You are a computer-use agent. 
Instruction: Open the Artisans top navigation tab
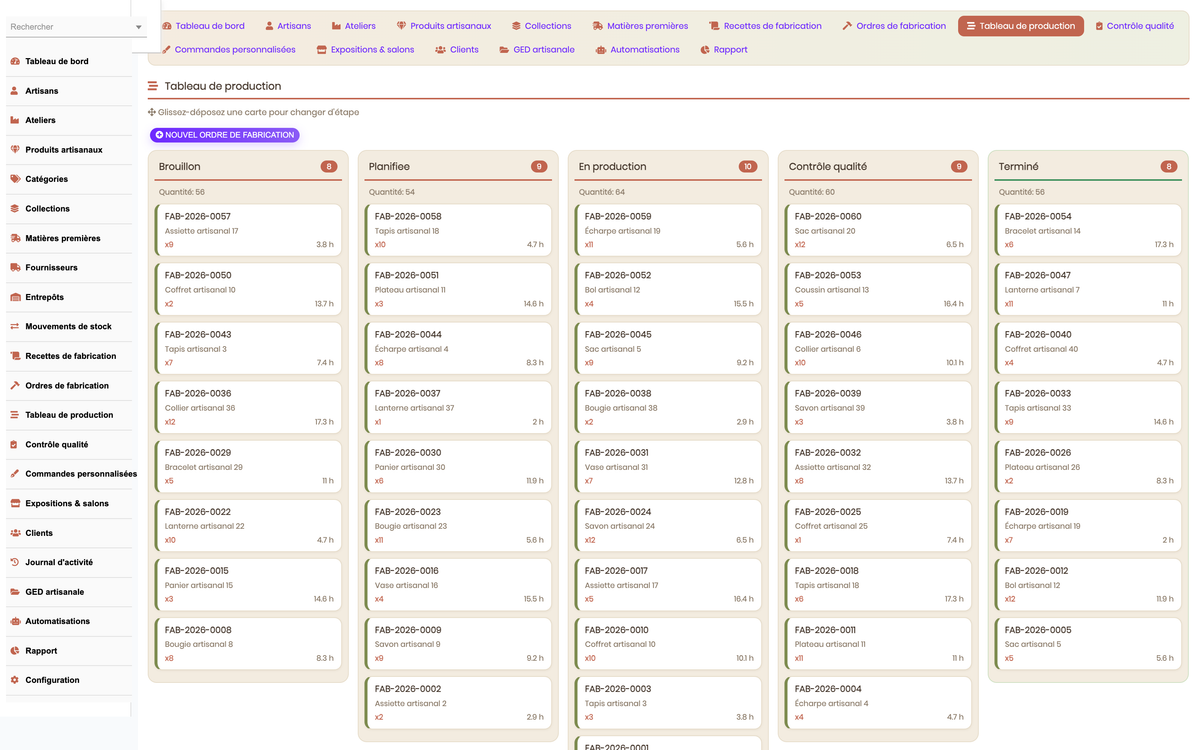(289, 26)
